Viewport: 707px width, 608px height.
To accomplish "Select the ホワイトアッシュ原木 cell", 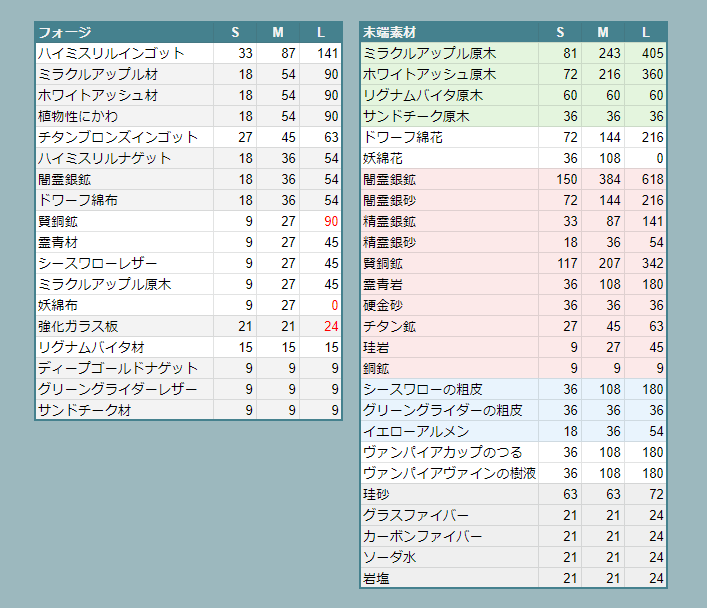I will (450, 74).
